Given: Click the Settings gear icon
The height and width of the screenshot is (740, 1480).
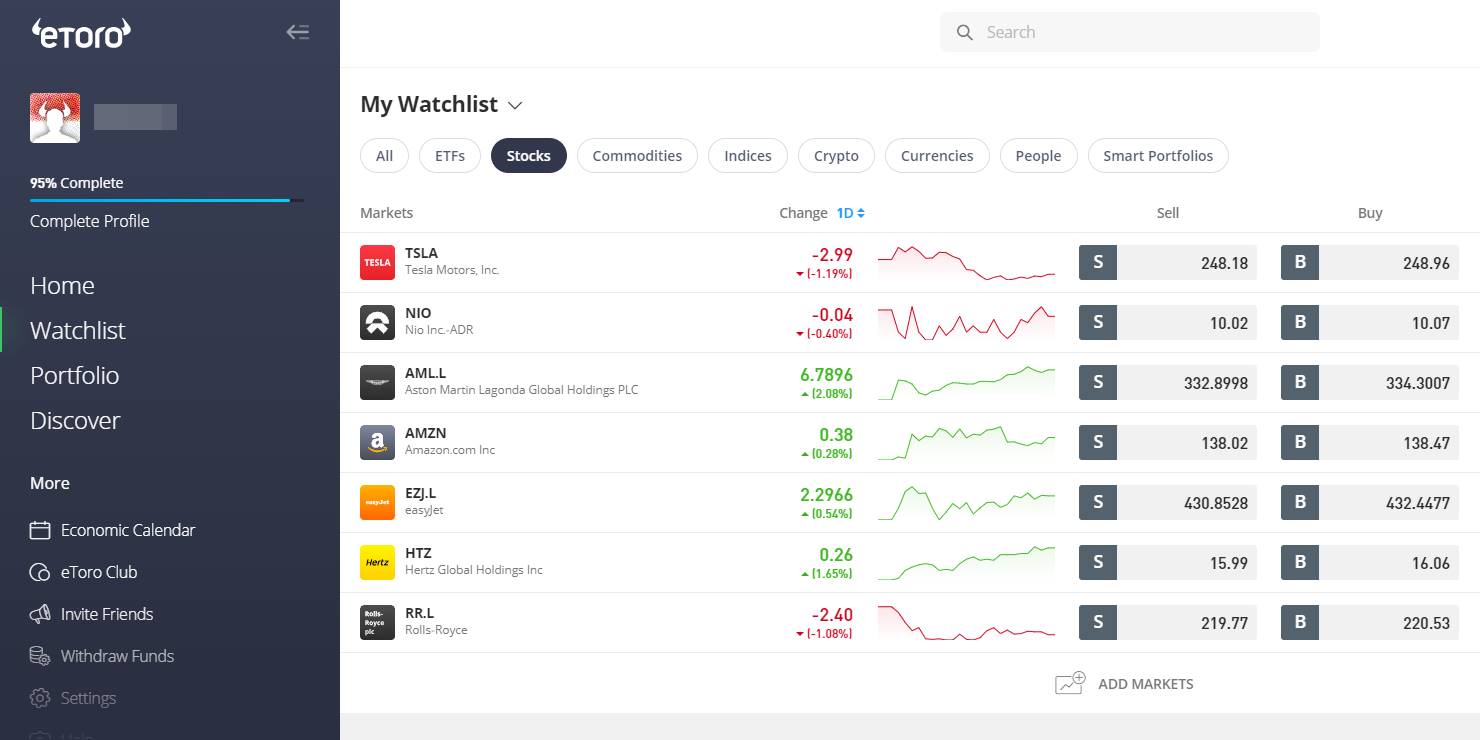Looking at the screenshot, I should pos(40,698).
